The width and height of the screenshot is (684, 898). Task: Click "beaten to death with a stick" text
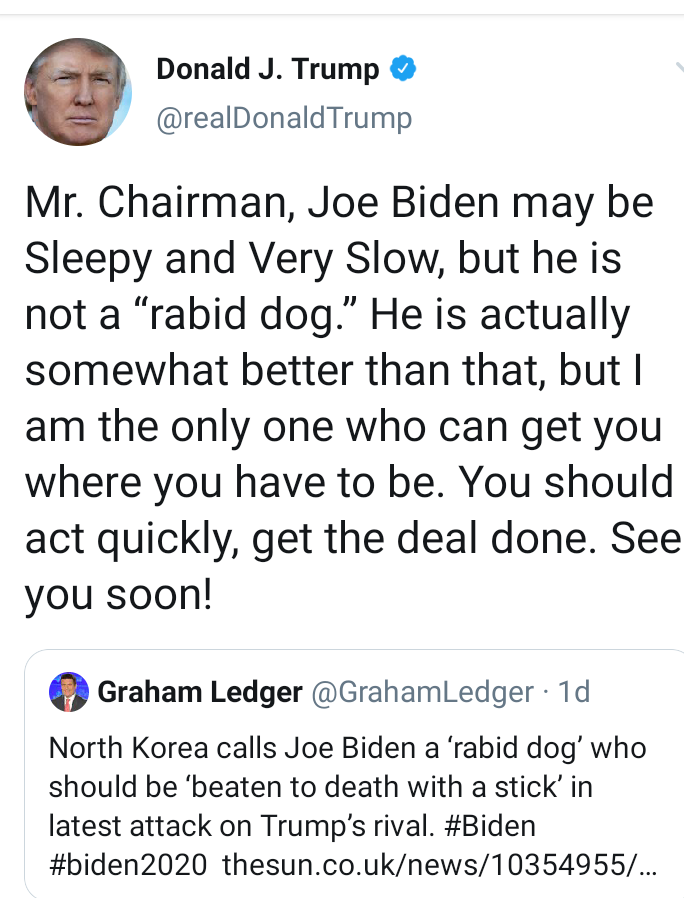pos(375,787)
